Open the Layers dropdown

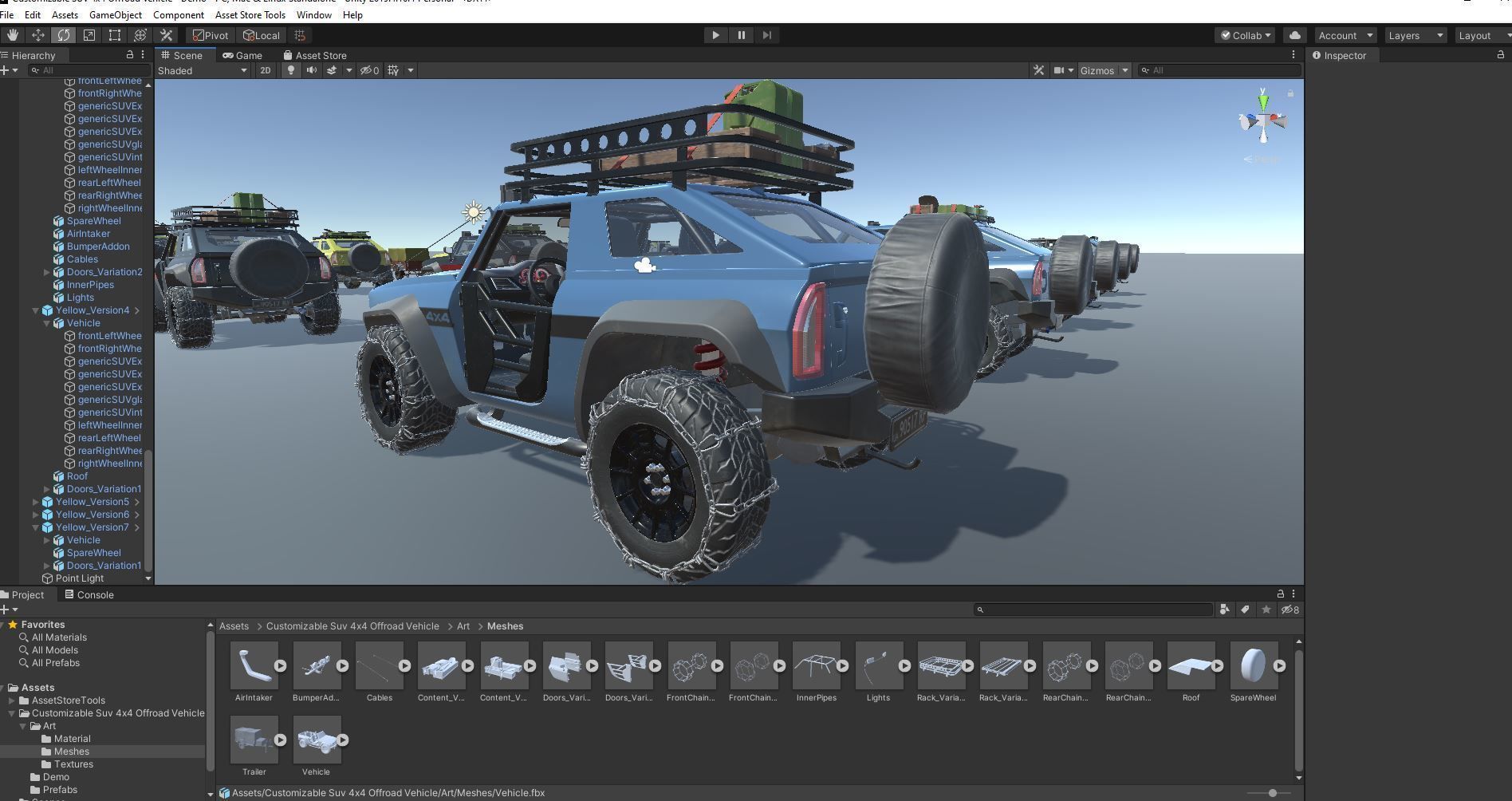click(x=1415, y=35)
